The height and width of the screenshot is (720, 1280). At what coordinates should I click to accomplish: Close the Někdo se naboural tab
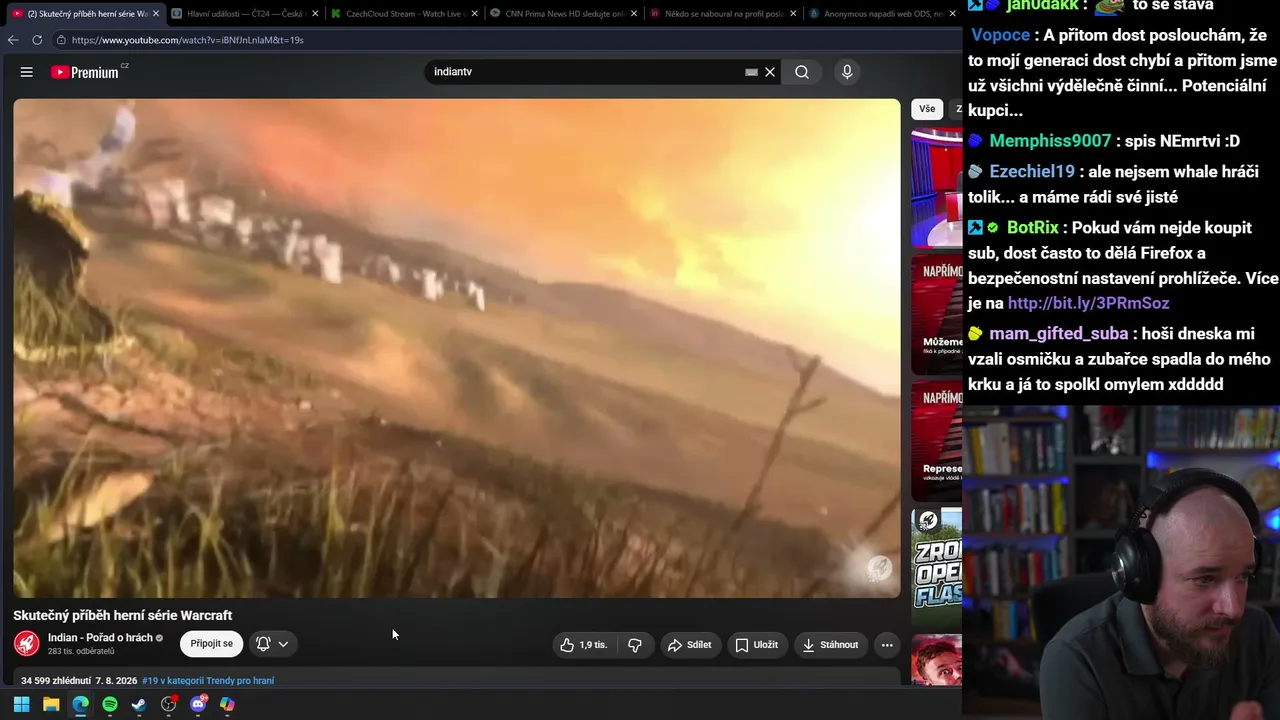pos(794,14)
